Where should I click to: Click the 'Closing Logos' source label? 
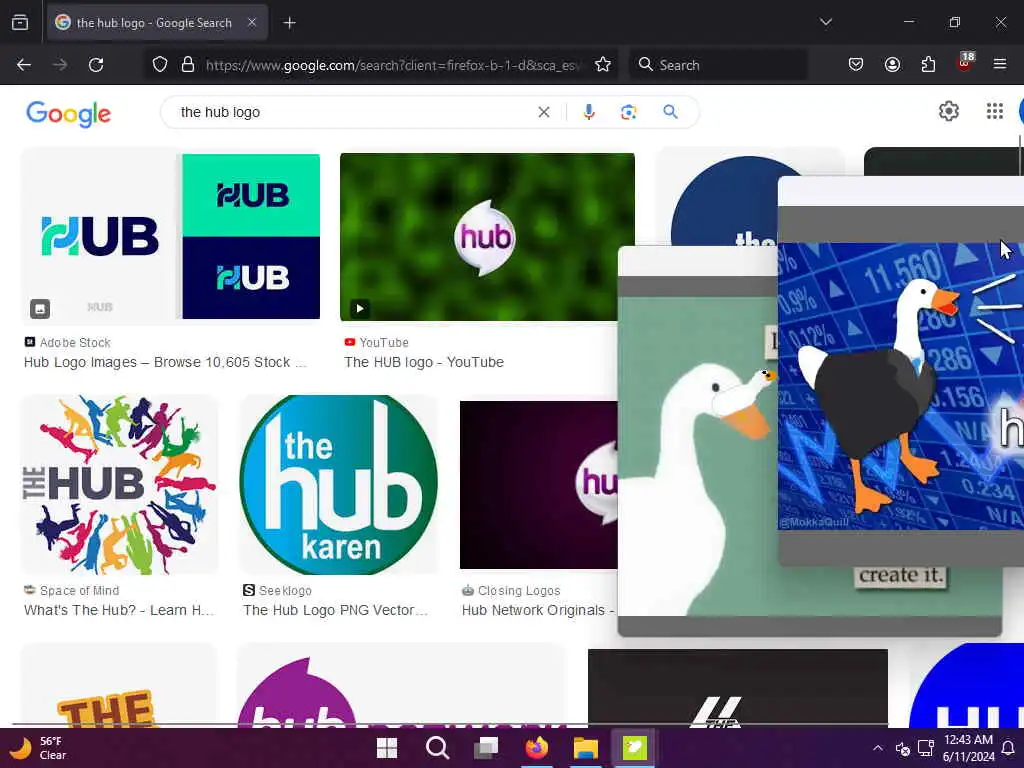519,591
